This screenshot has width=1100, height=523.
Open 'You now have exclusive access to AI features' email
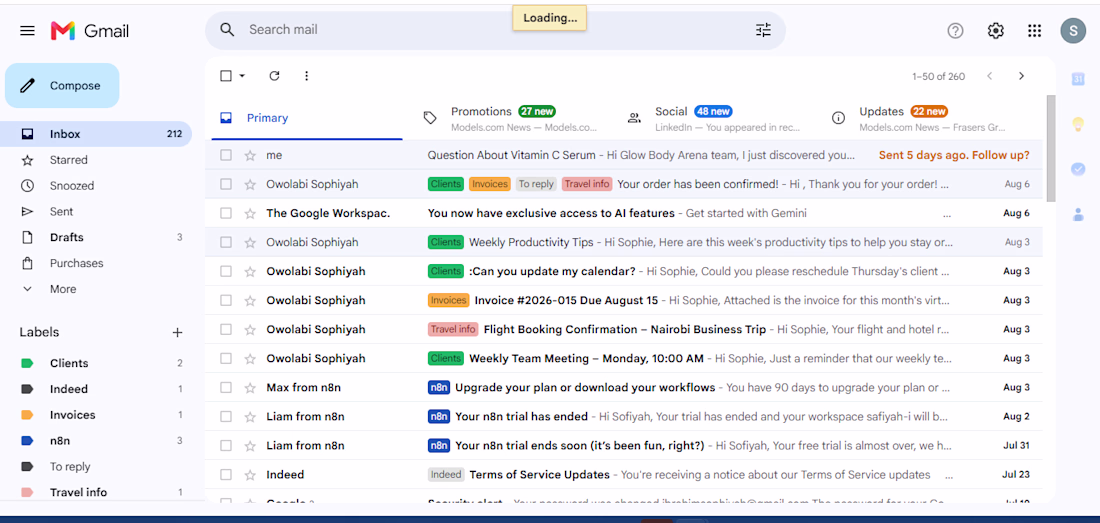pyautogui.click(x=624, y=213)
